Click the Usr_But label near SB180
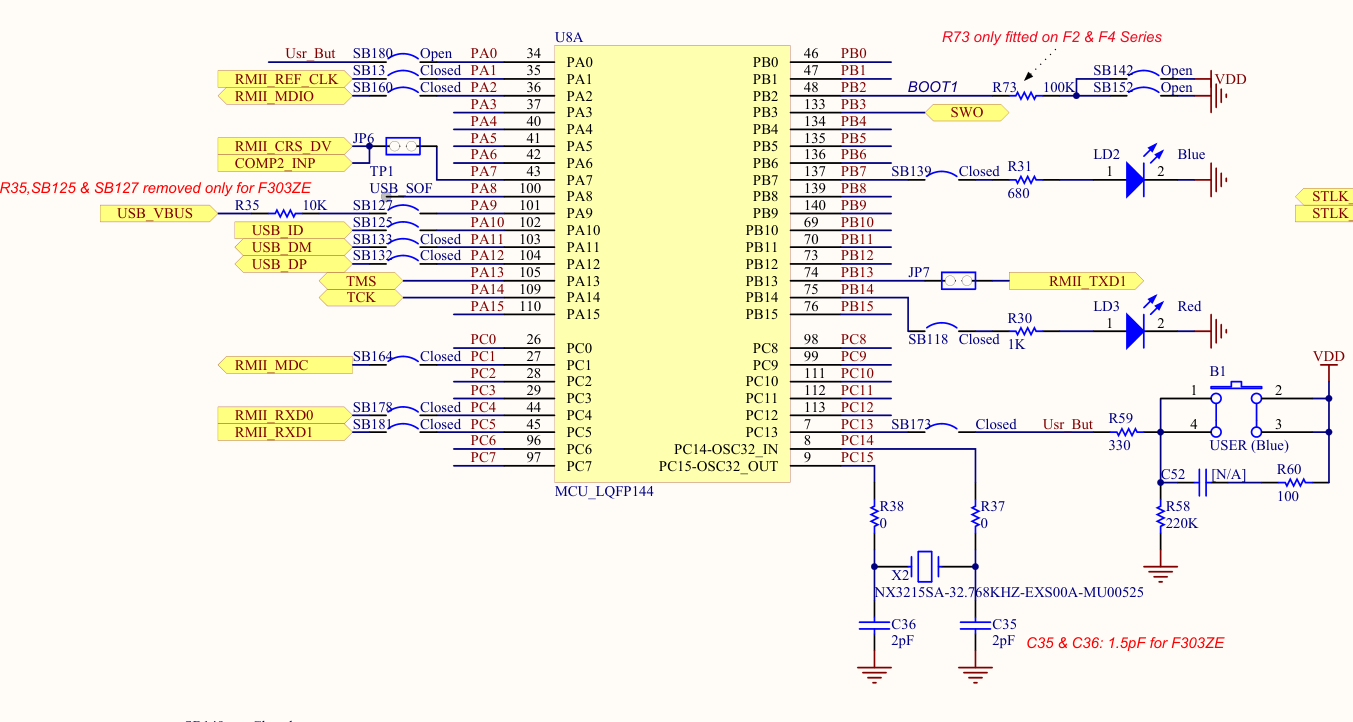The image size is (1353, 722). point(310,53)
